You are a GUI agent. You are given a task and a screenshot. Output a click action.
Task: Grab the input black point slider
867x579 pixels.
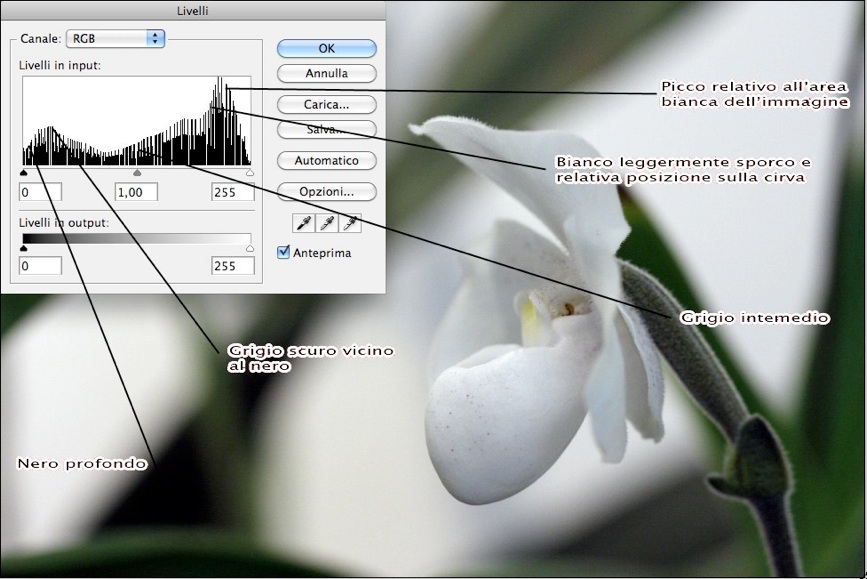(24, 173)
